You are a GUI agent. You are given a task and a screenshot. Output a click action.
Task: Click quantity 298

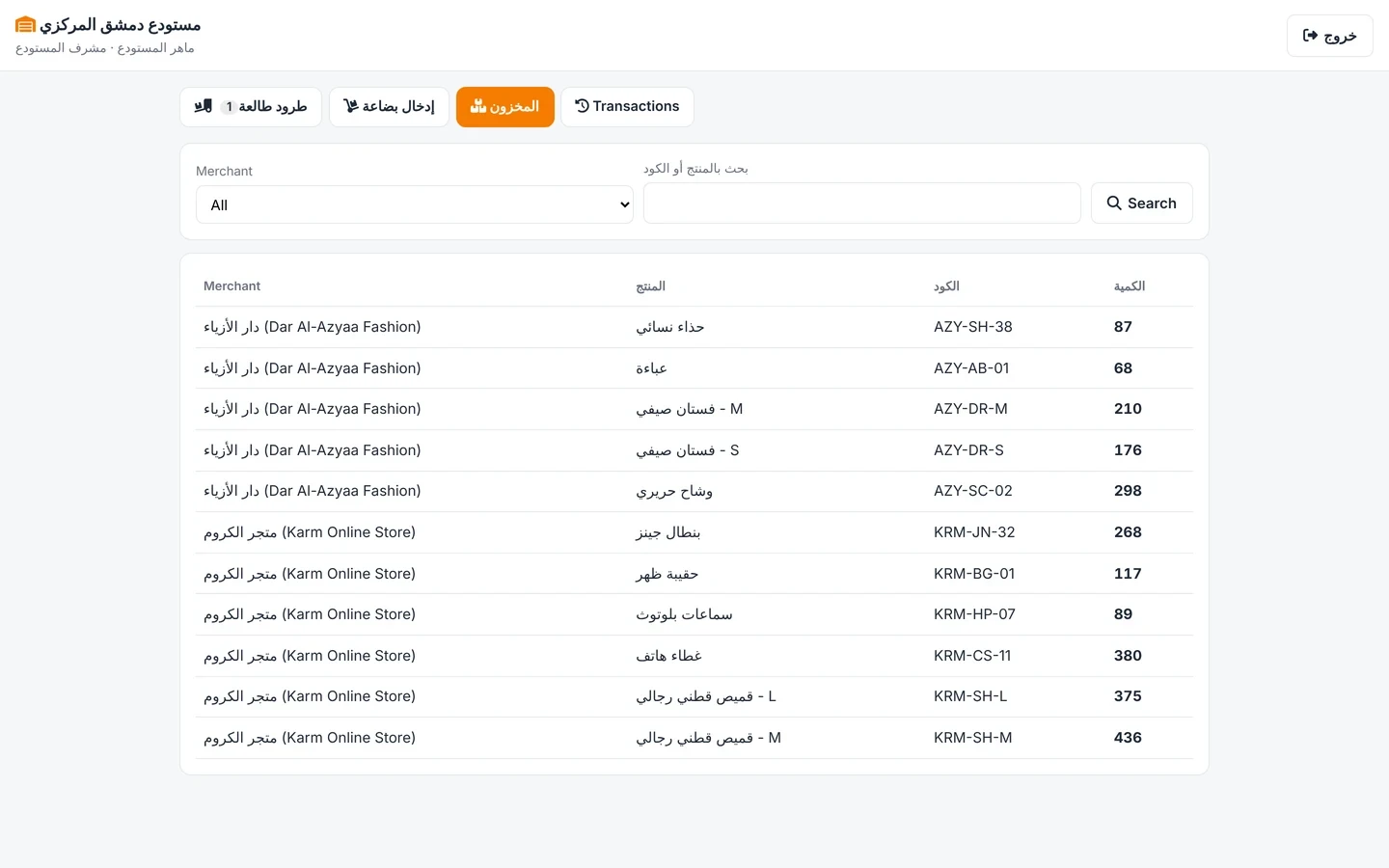click(1128, 491)
